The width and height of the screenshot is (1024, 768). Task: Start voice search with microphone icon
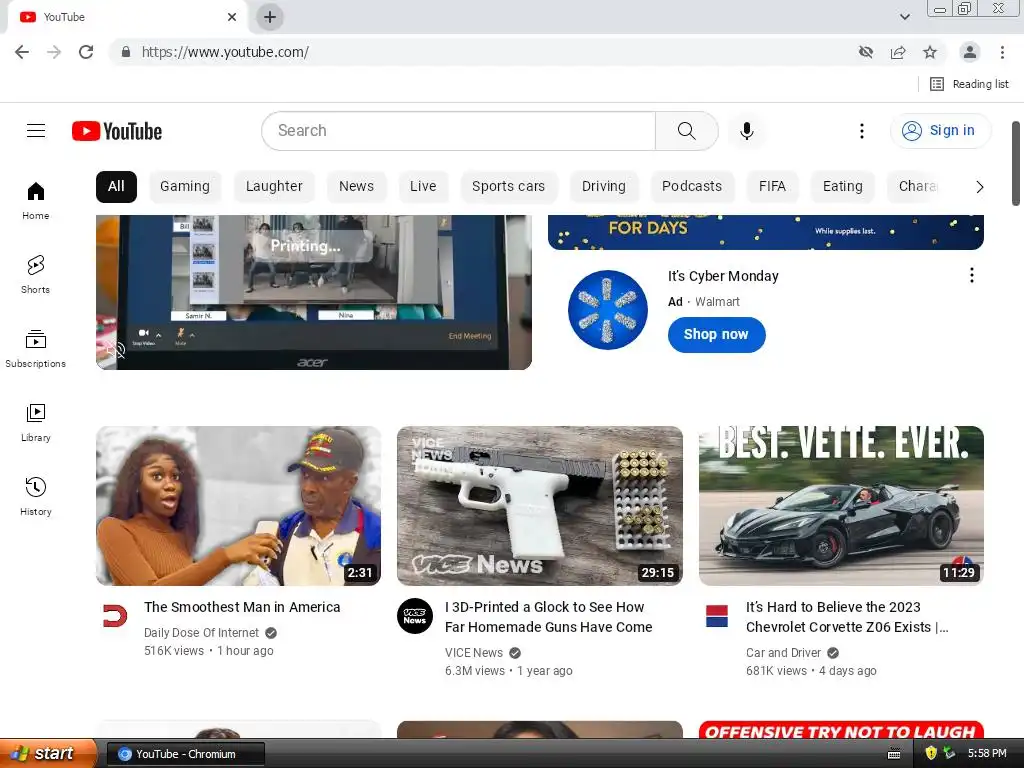point(746,131)
